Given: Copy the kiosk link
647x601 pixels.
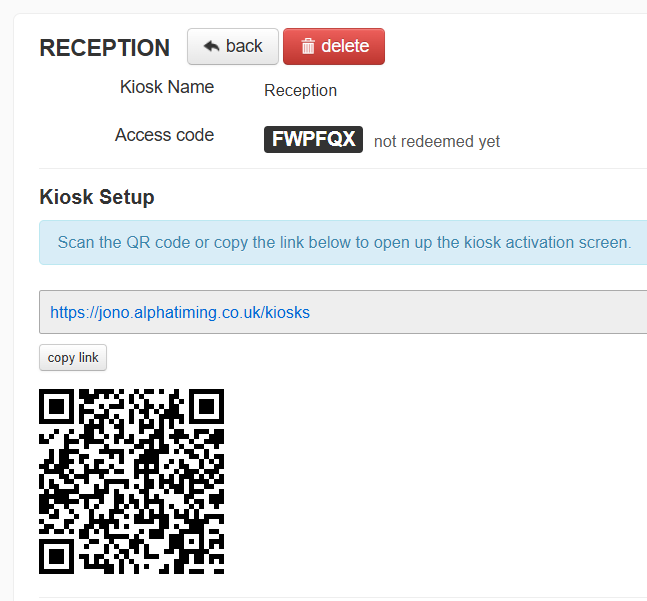Looking at the screenshot, I should (x=73, y=357).
